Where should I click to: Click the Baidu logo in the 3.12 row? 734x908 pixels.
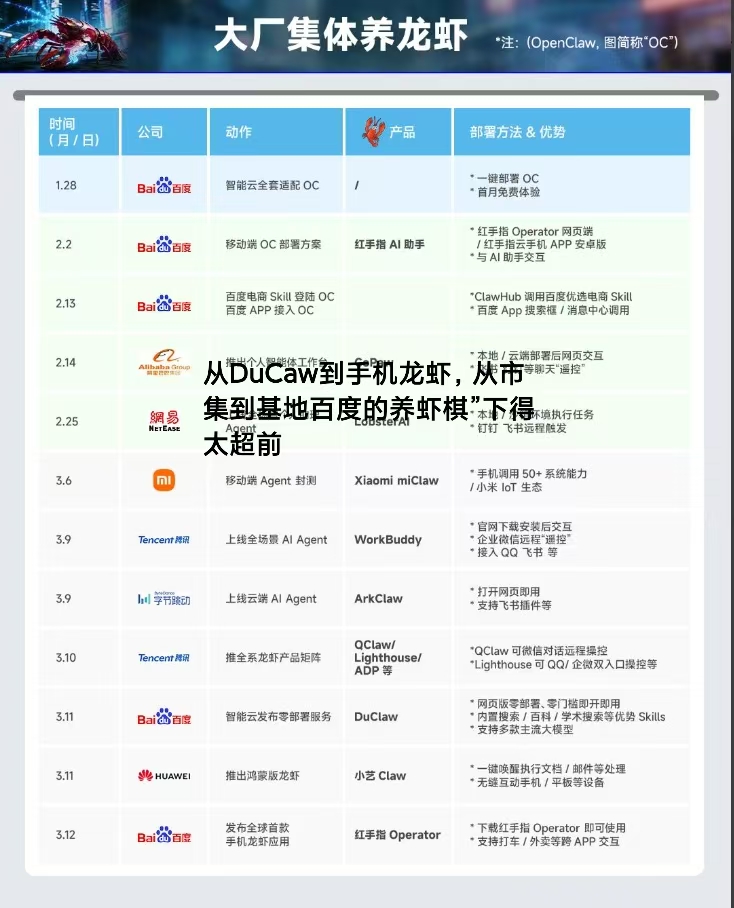click(164, 835)
